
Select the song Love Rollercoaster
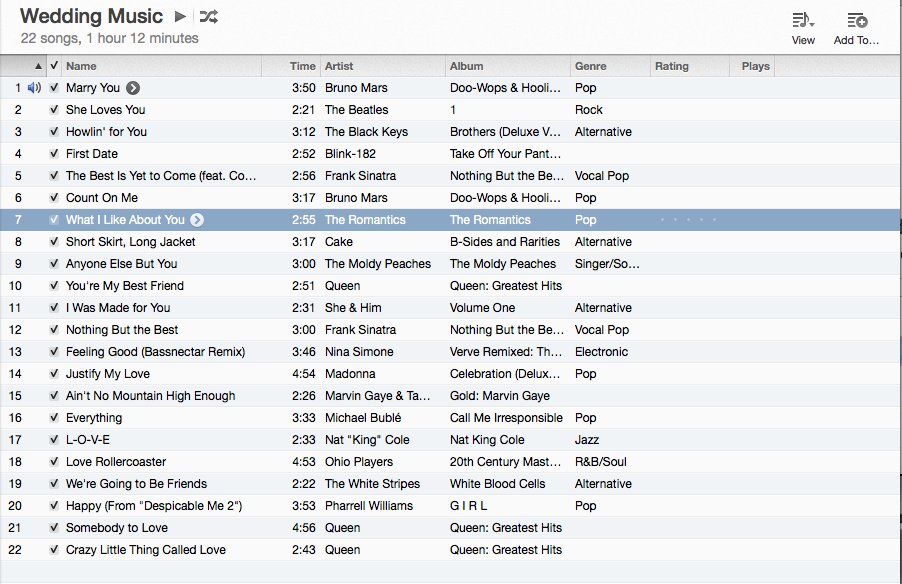pos(116,462)
